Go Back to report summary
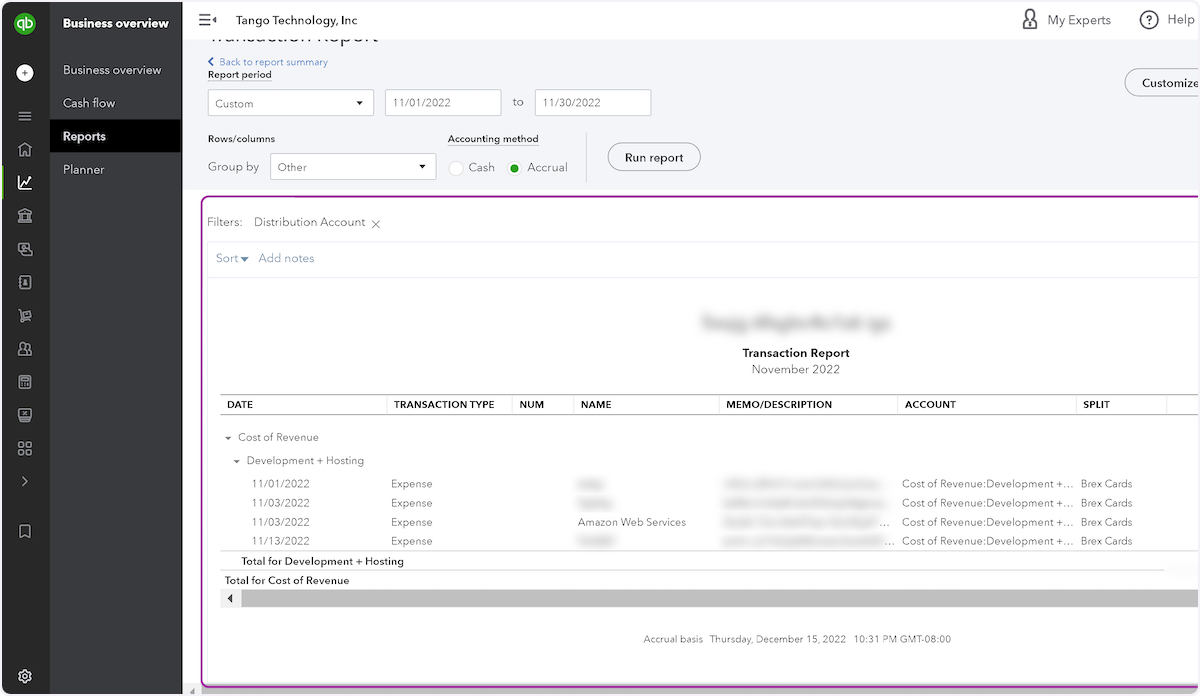This screenshot has height=696, width=1200. [x=268, y=62]
